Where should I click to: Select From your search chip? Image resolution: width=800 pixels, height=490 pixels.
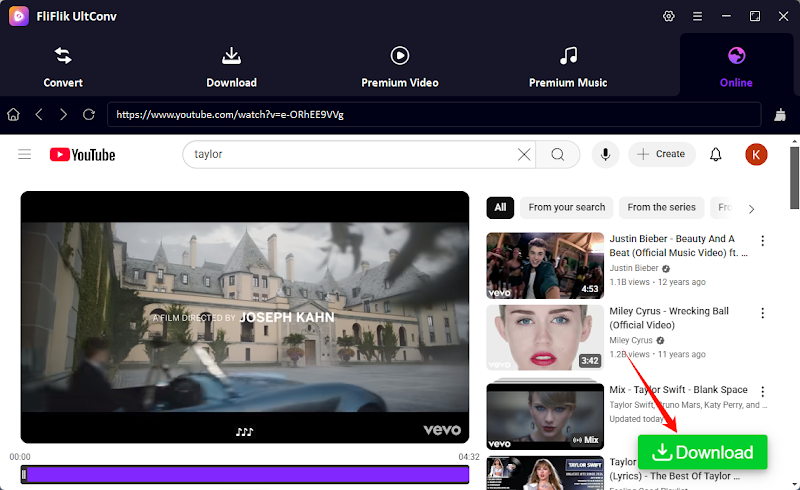point(566,207)
